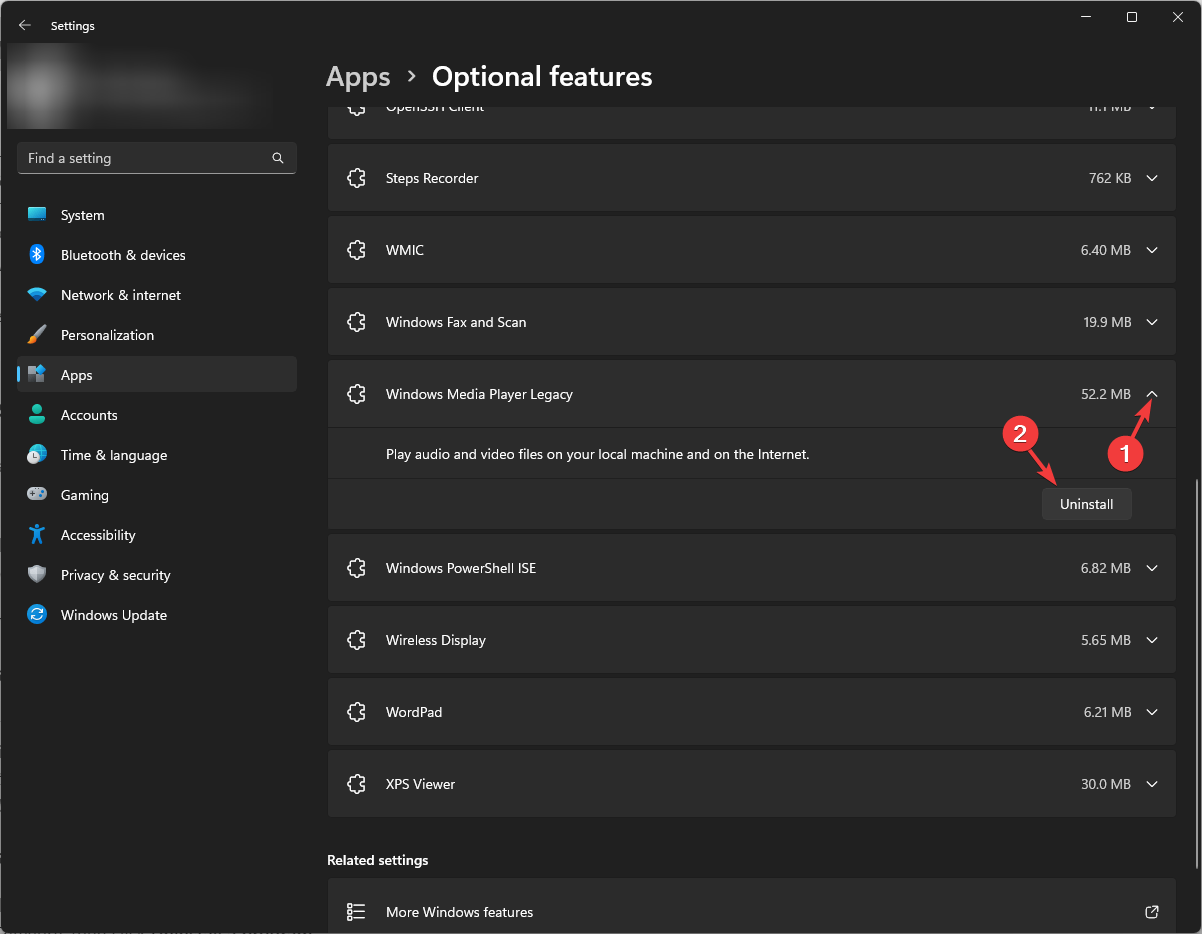Click the Bluetooth icon in sidebar

point(37,255)
